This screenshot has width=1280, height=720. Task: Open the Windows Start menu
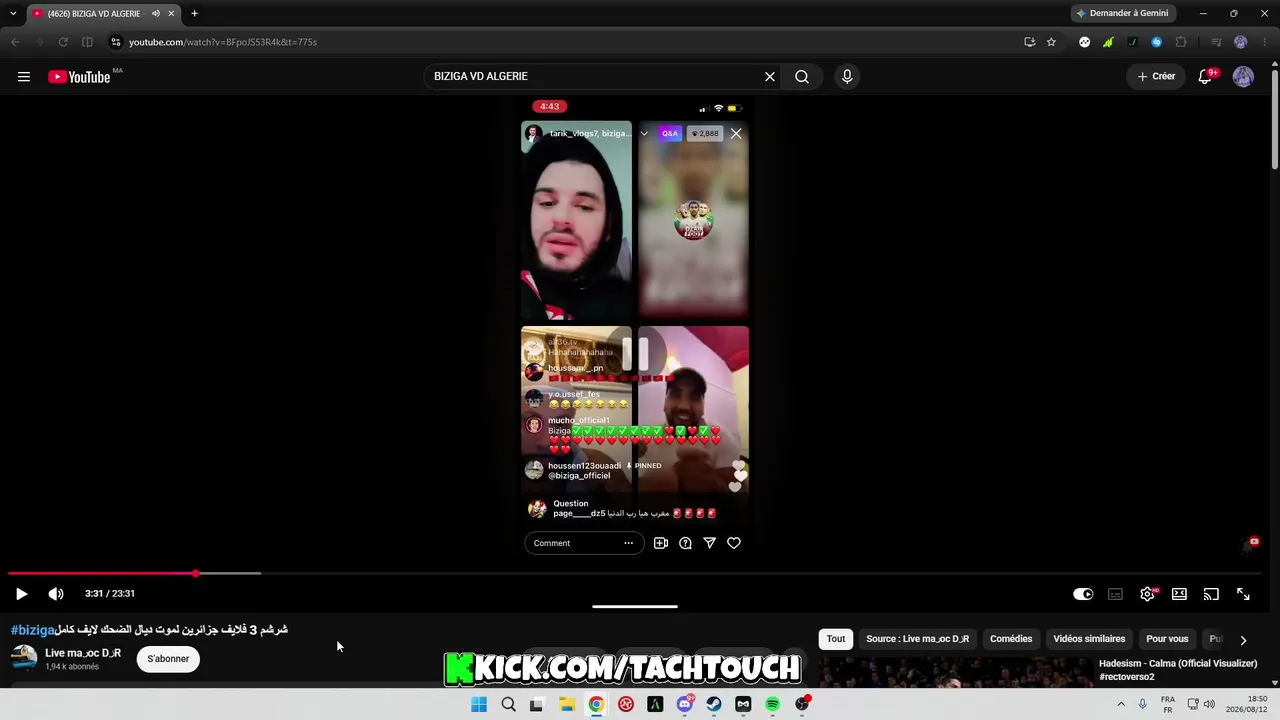(479, 704)
